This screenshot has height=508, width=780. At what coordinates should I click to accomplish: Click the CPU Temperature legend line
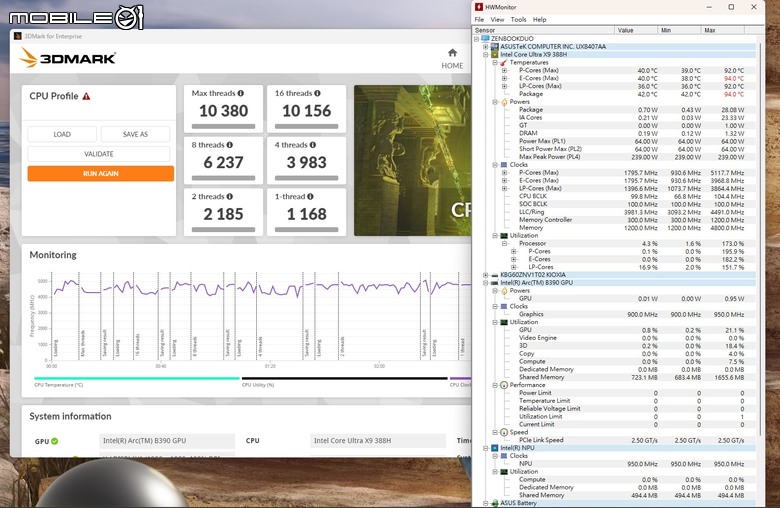coord(137,378)
